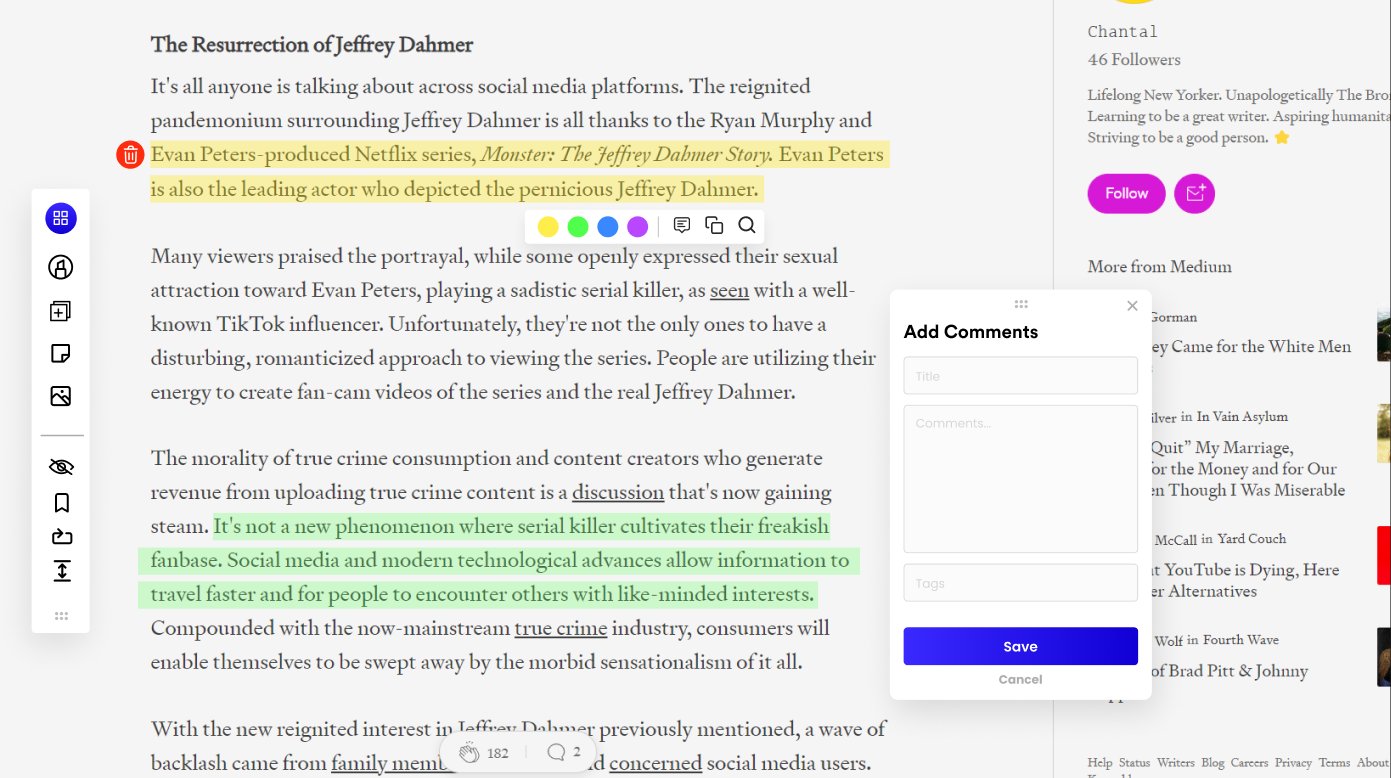Screen dimensions: 1391x778
Task: Click the Title field in Add Comments
Action: click(1020, 376)
